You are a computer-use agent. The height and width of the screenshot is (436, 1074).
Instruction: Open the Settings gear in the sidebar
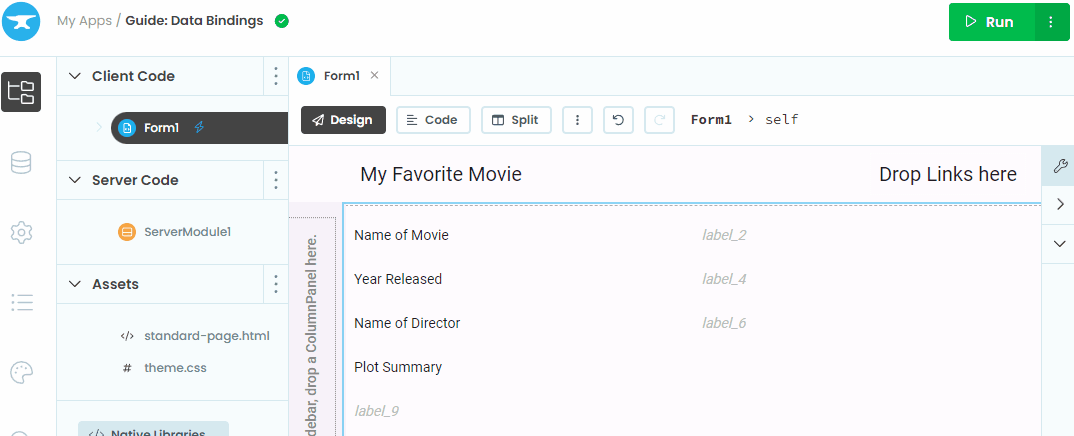point(21,232)
